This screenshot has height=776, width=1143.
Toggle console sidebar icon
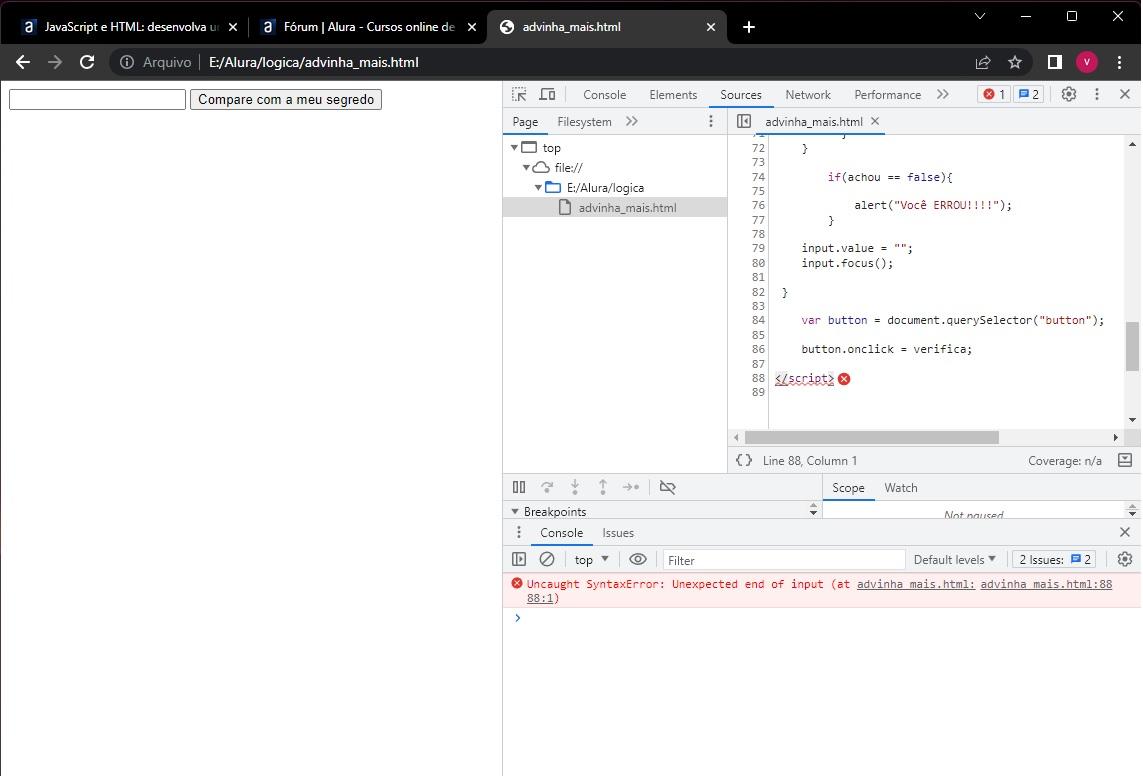(519, 559)
